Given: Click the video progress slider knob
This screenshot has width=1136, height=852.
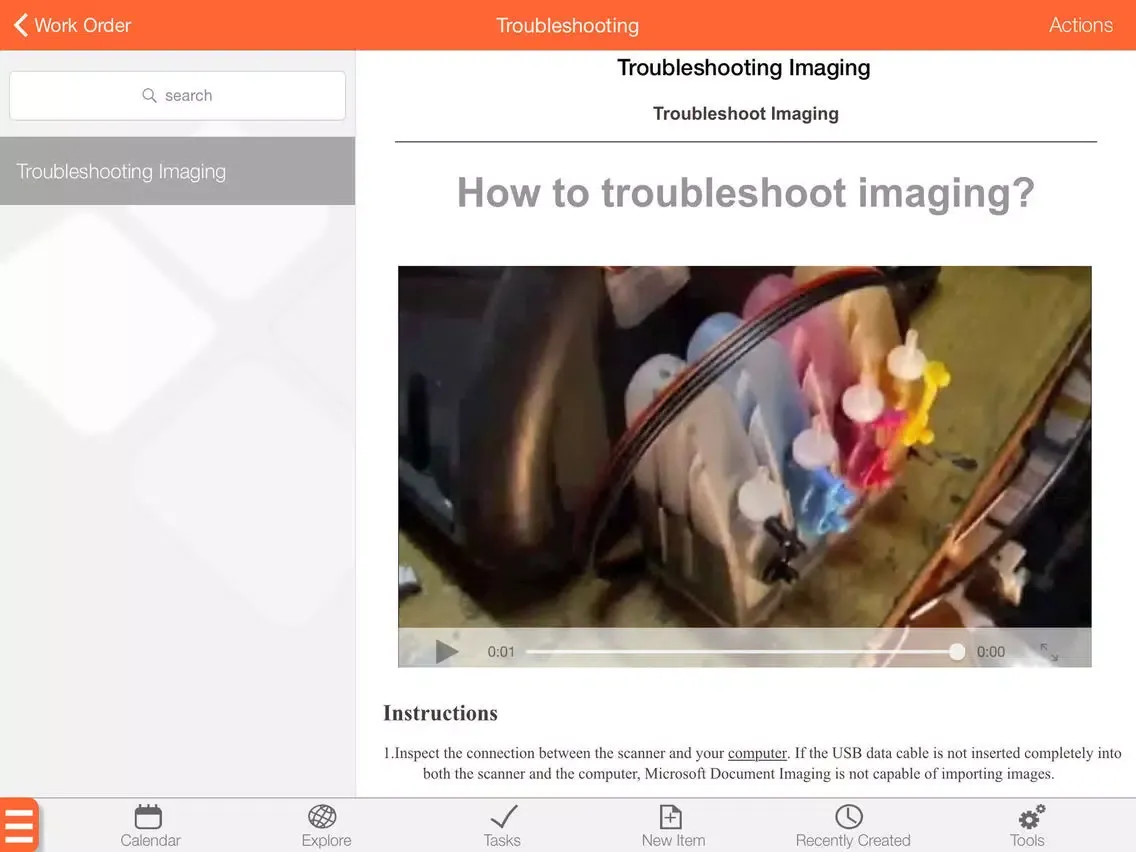Looking at the screenshot, I should click(956, 651).
